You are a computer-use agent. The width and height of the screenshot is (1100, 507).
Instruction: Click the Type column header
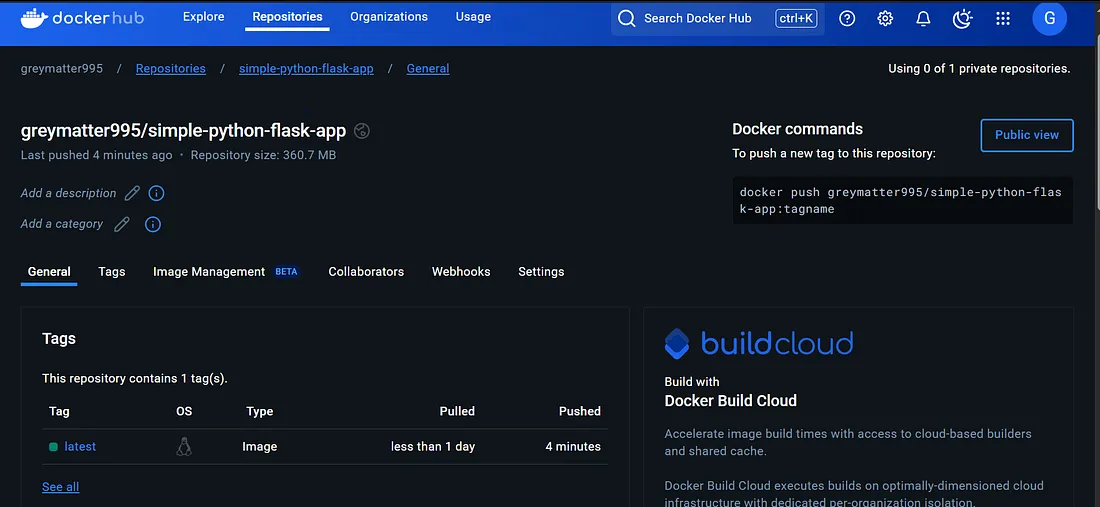(x=260, y=412)
